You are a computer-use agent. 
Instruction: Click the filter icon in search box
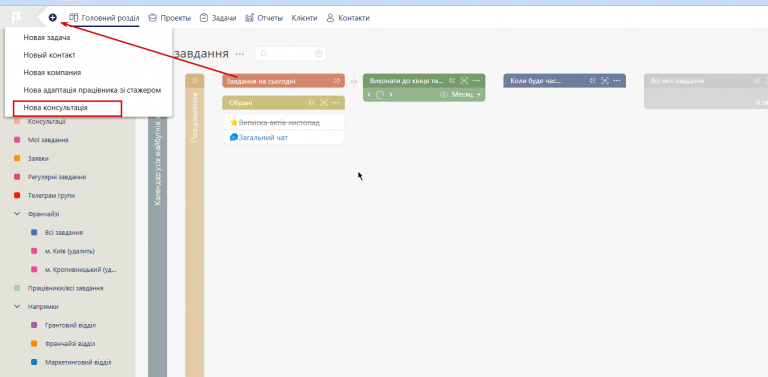click(x=319, y=54)
